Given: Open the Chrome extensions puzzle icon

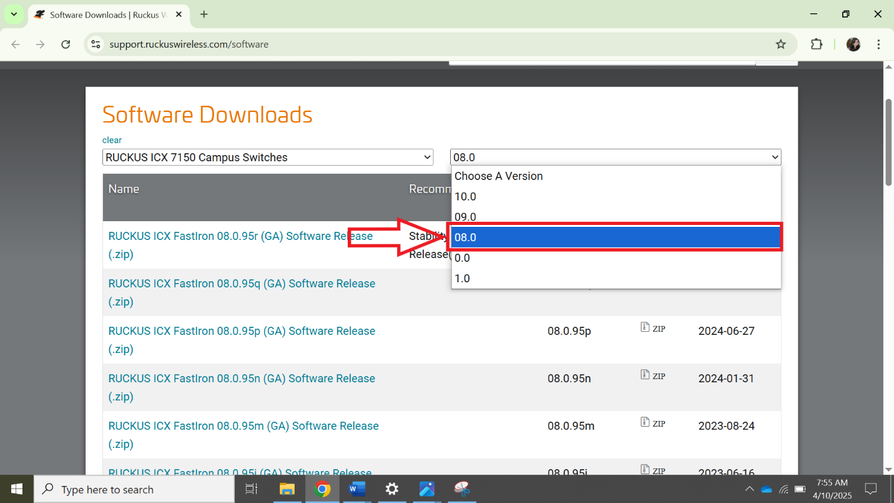Looking at the screenshot, I should (x=816, y=44).
